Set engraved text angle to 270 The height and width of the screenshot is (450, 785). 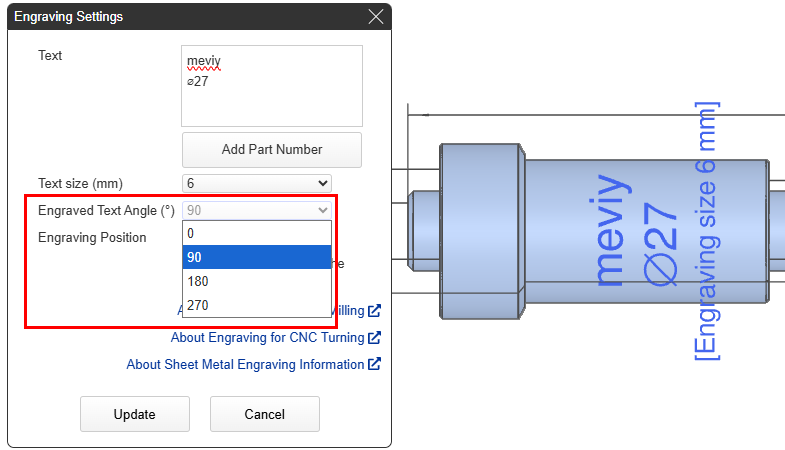pyautogui.click(x=256, y=305)
